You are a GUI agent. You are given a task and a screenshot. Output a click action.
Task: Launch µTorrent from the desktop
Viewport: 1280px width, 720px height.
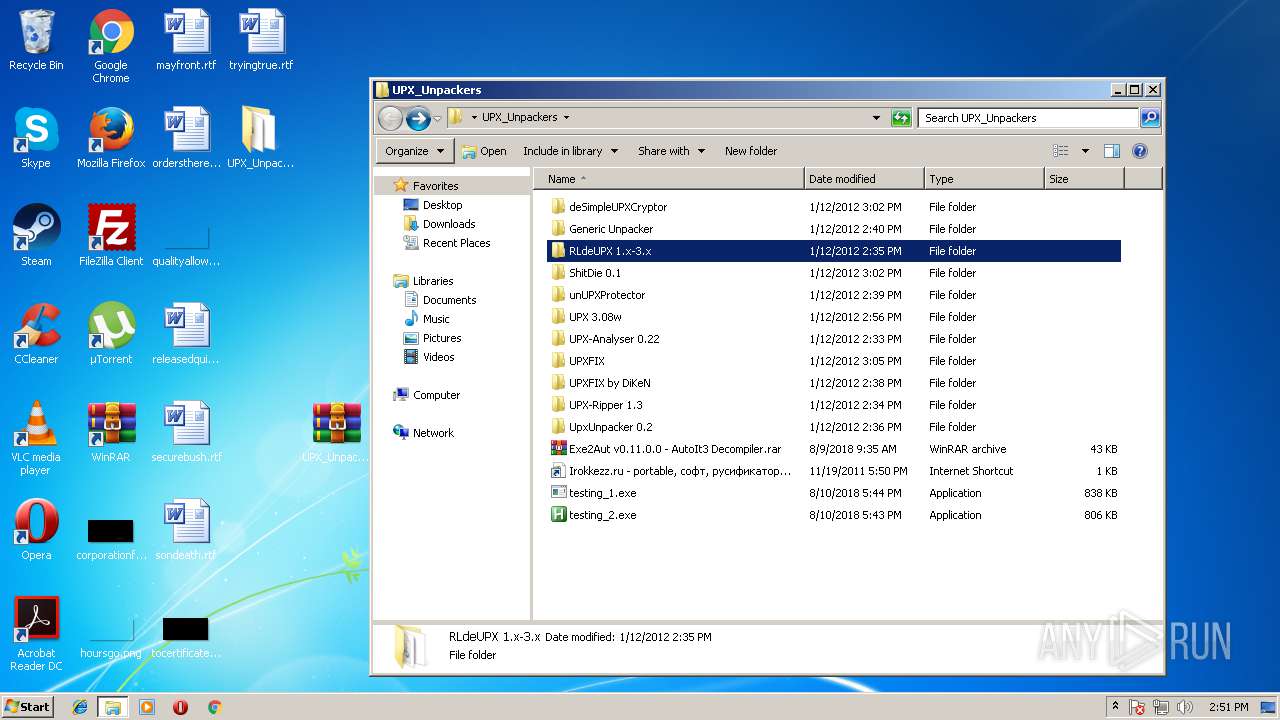coord(111,334)
